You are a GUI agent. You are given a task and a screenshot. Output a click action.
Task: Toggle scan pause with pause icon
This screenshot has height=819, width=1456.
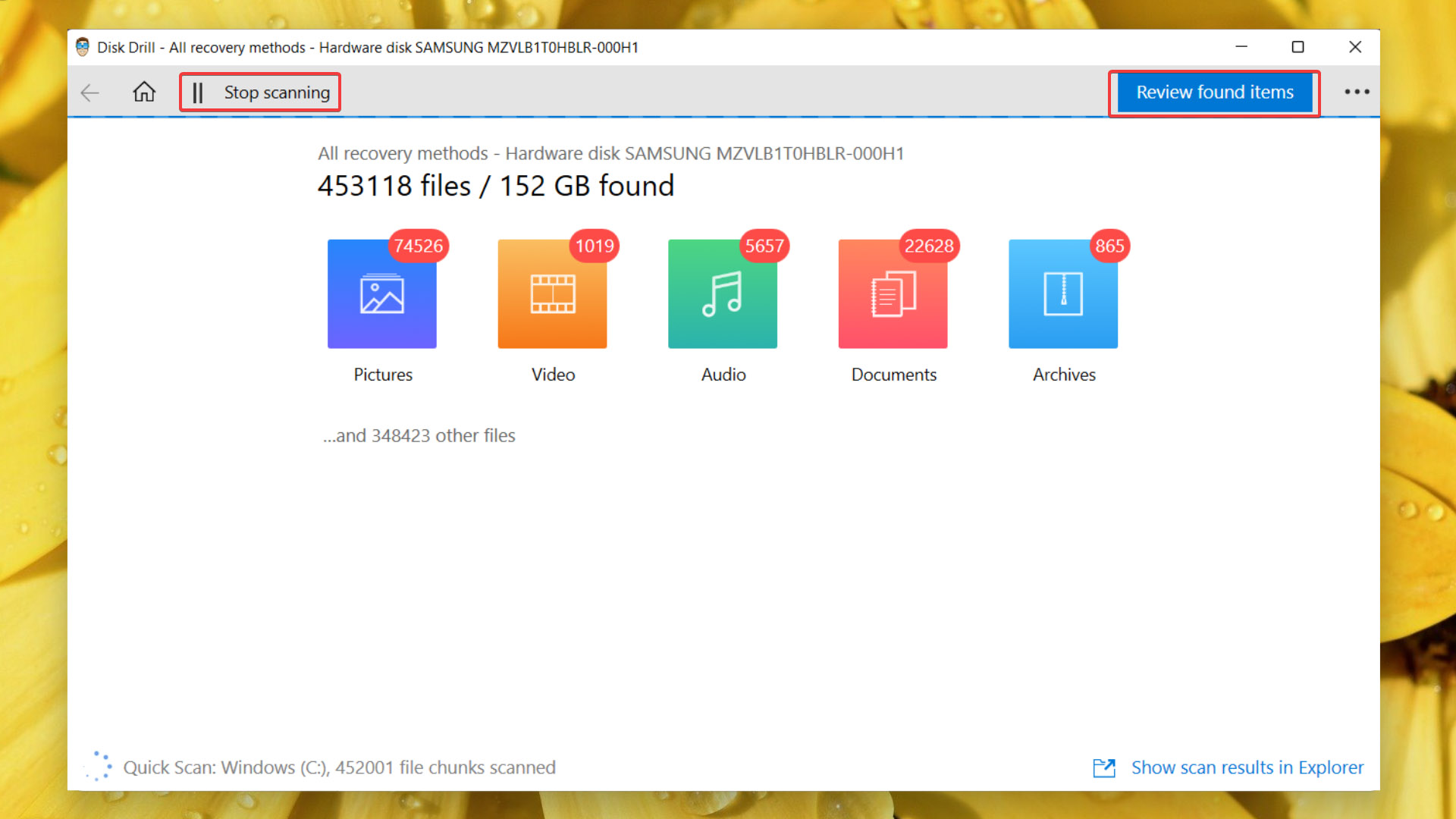click(198, 92)
